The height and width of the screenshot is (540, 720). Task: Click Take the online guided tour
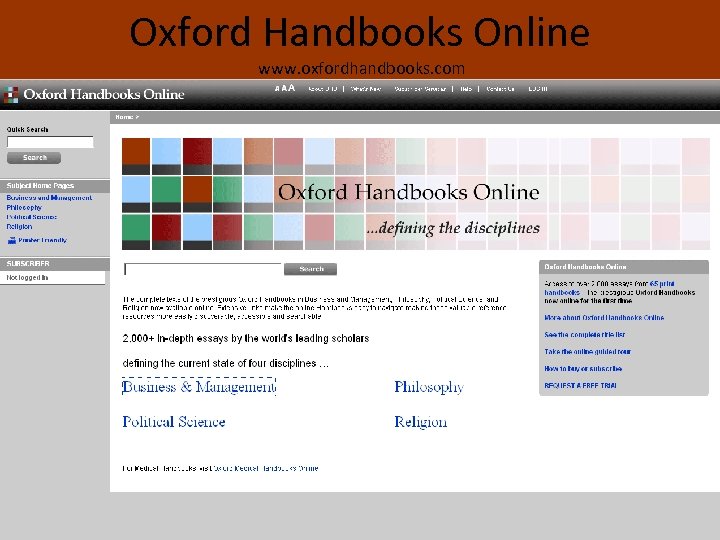coord(588,351)
